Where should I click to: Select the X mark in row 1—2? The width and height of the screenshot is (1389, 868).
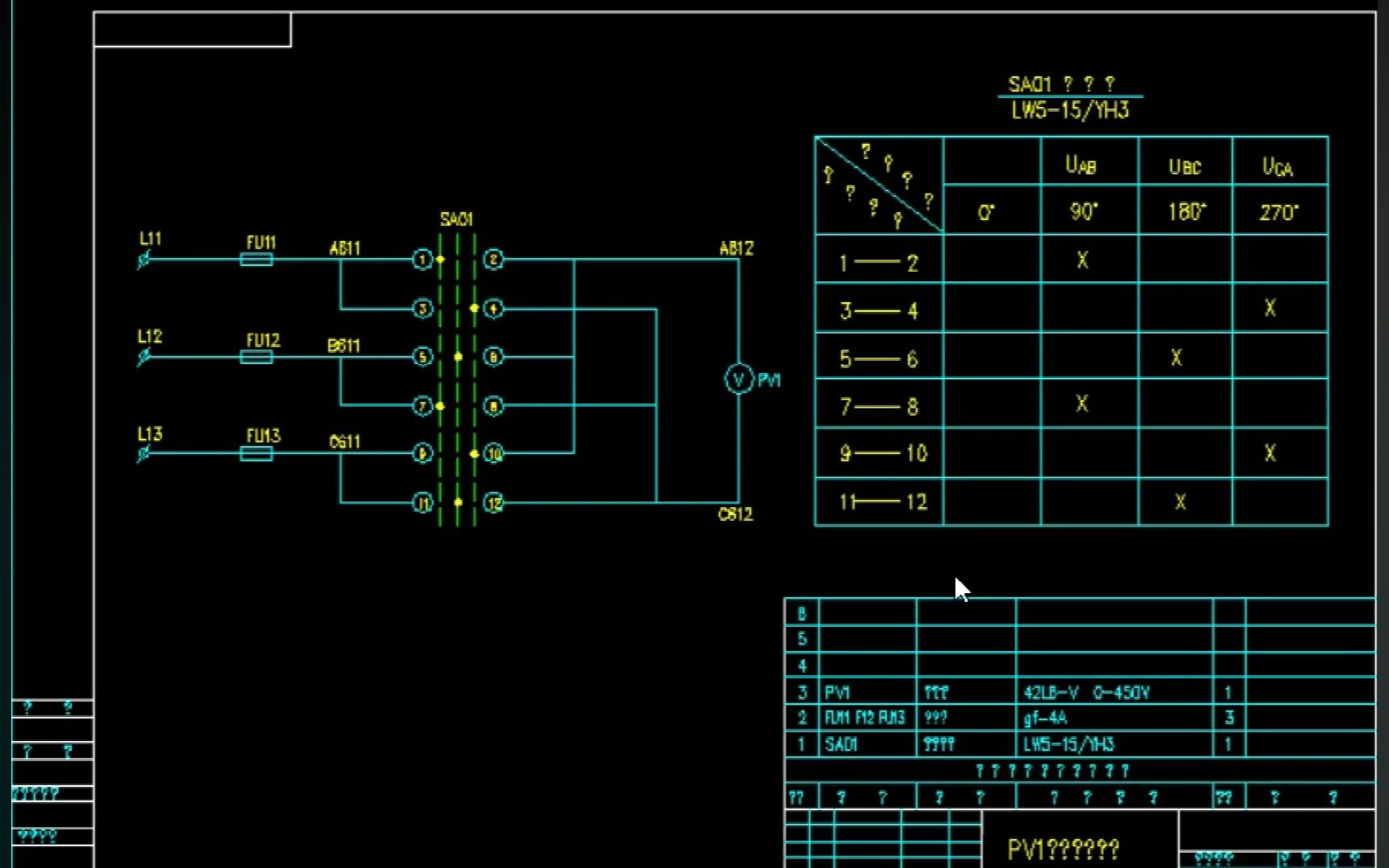[1083, 260]
